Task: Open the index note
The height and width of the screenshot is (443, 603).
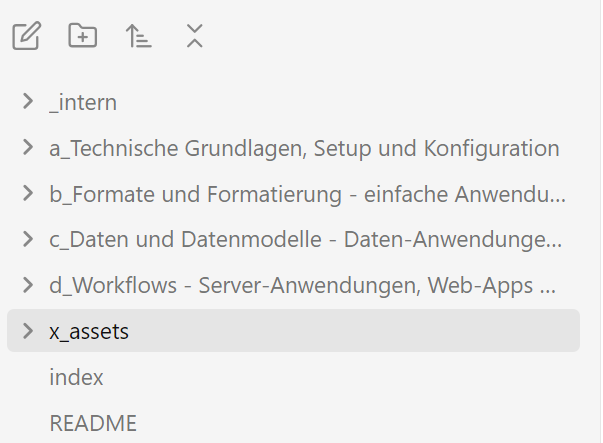Action: [76, 377]
